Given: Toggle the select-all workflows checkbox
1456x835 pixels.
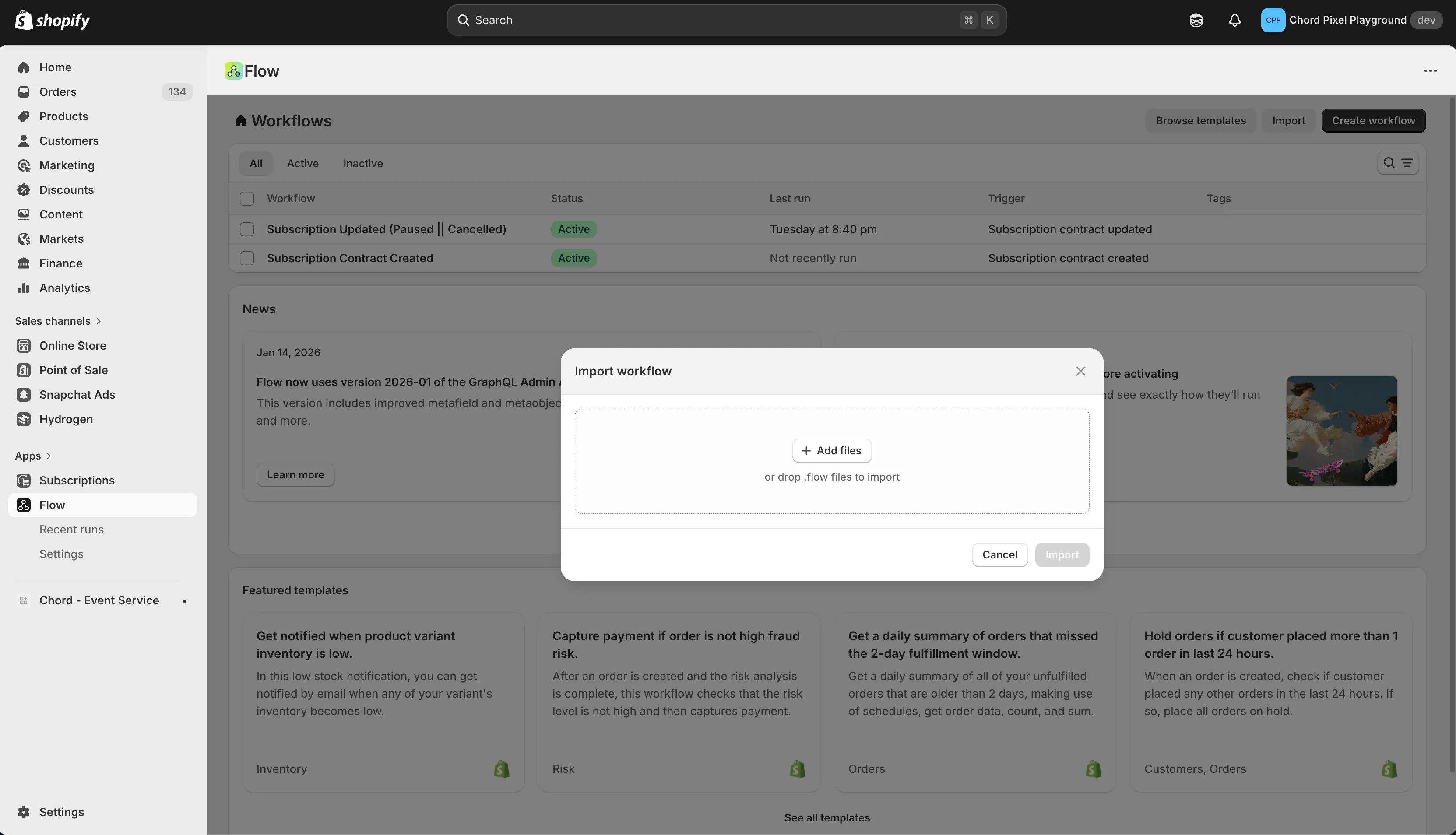Looking at the screenshot, I should click(x=247, y=198).
